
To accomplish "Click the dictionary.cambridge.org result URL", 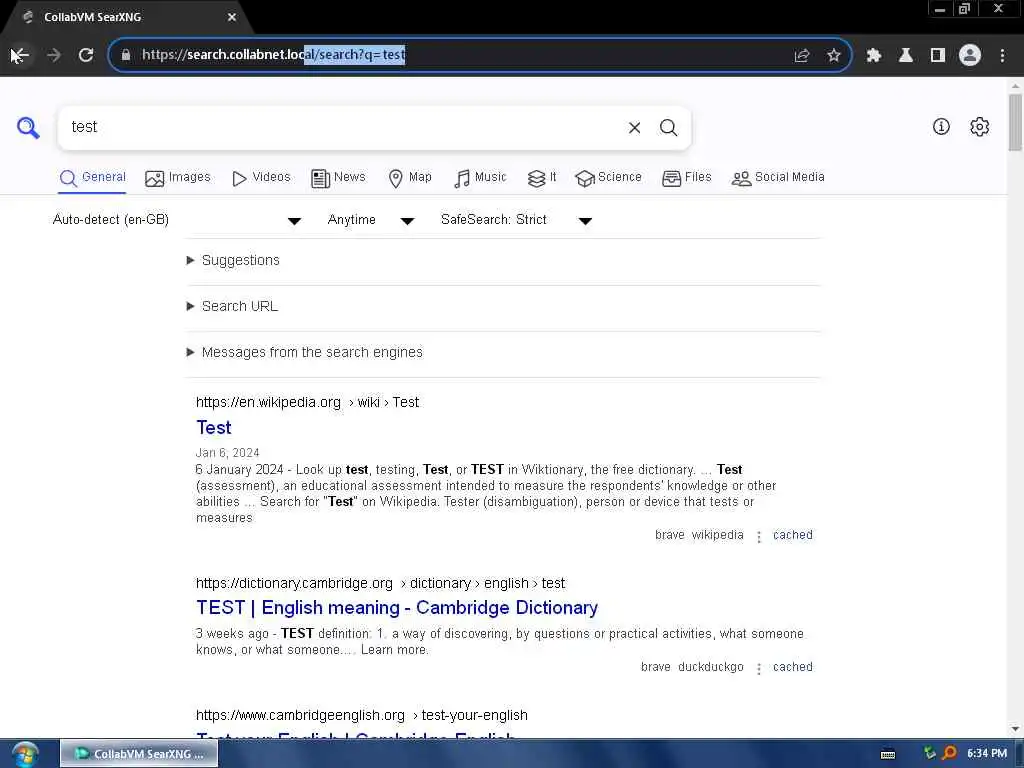I will coord(381,584).
